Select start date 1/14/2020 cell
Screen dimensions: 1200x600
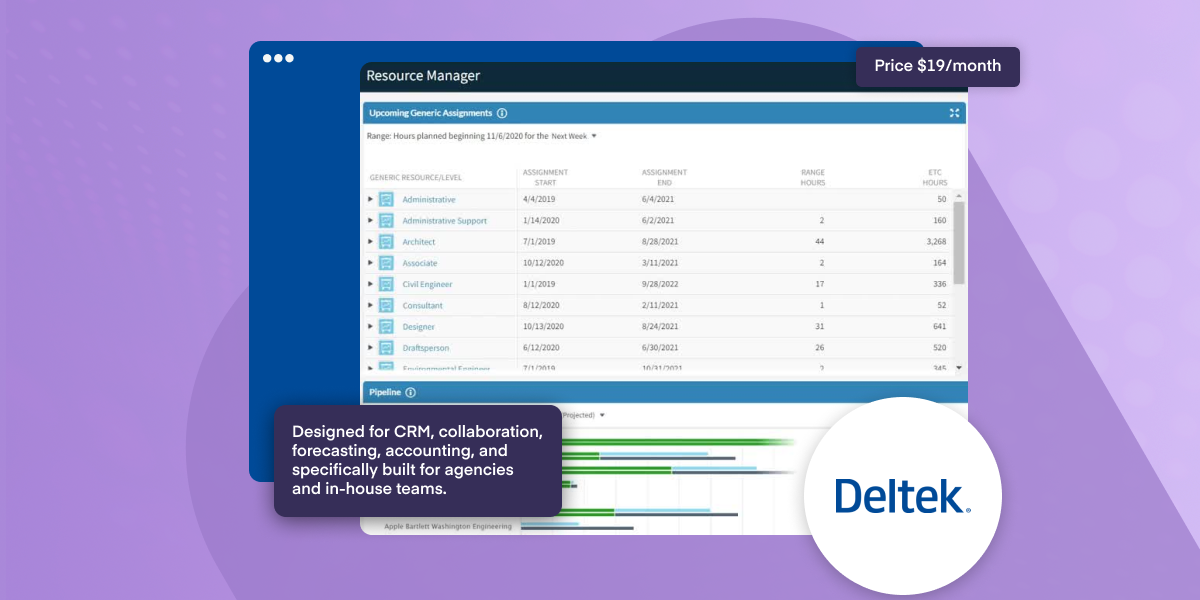tap(541, 221)
